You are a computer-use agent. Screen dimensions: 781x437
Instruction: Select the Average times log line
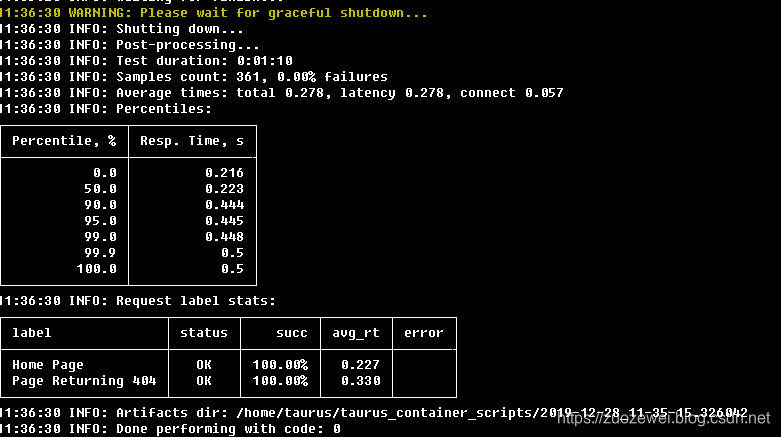coord(282,93)
